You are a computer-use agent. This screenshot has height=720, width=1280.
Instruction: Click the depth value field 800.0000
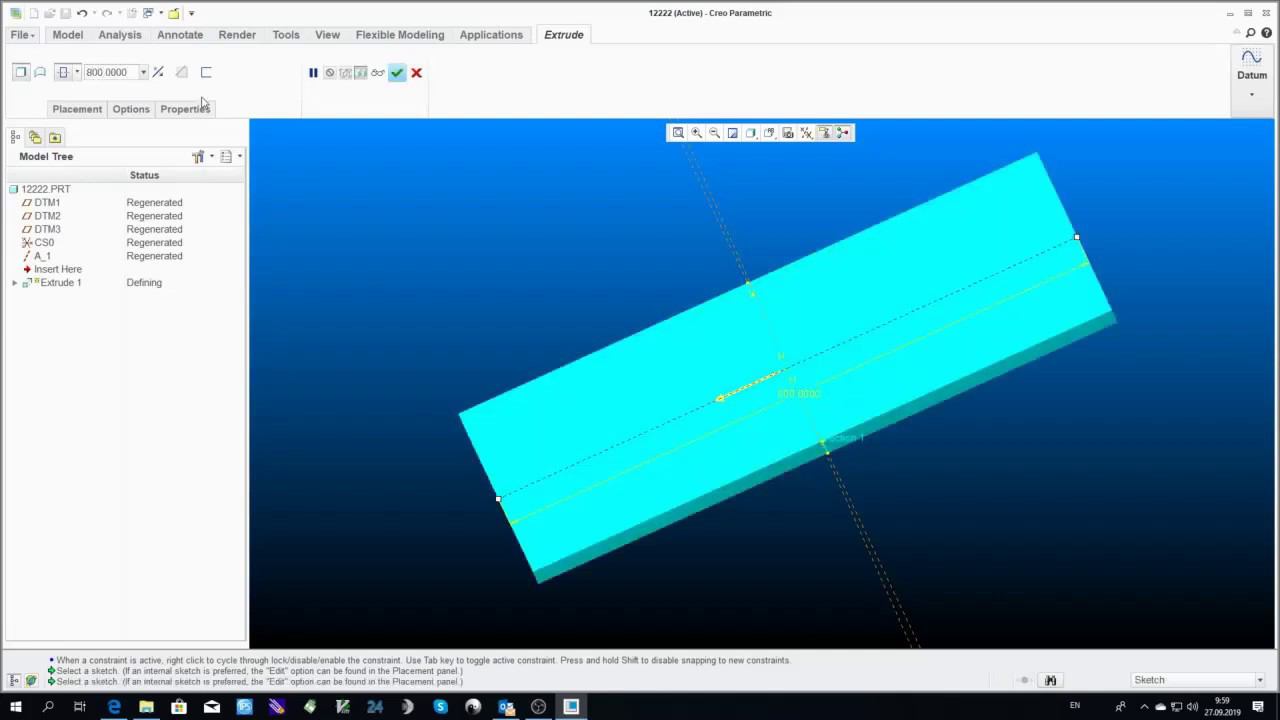click(110, 72)
